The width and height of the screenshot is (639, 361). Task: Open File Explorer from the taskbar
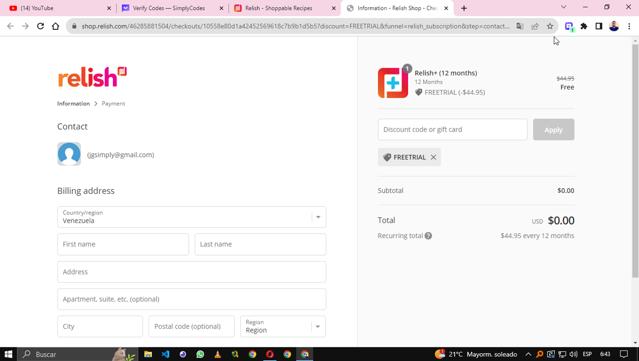[x=148, y=354]
